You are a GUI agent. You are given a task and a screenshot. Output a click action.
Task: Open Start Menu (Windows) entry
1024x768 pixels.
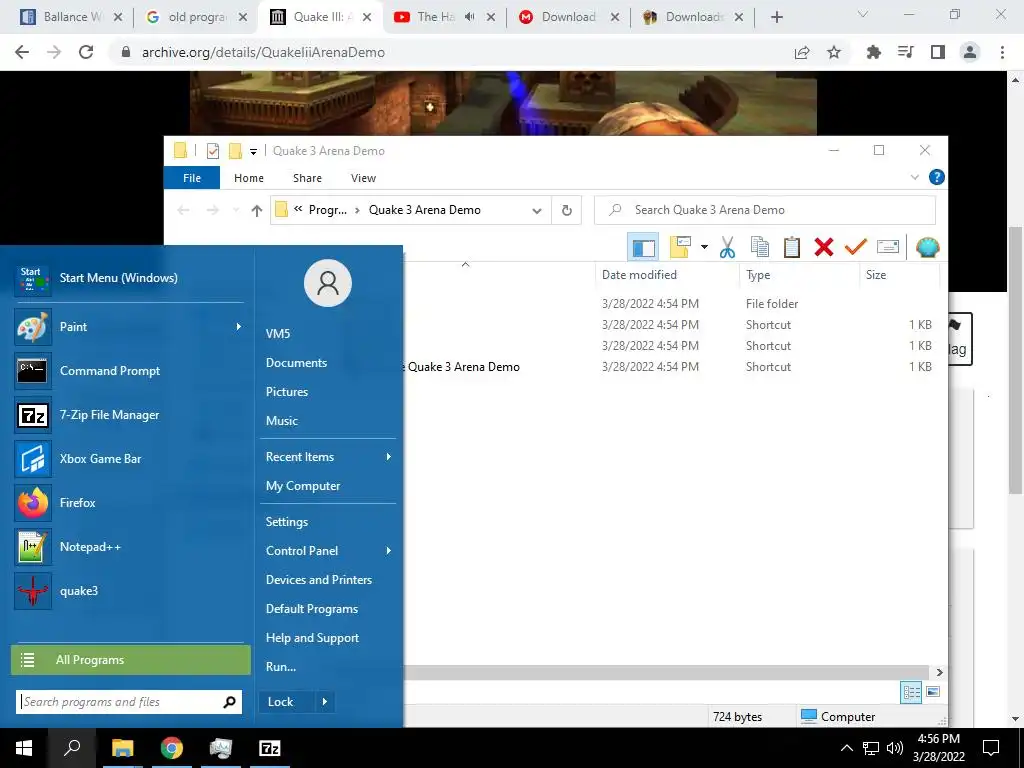[x=129, y=278]
